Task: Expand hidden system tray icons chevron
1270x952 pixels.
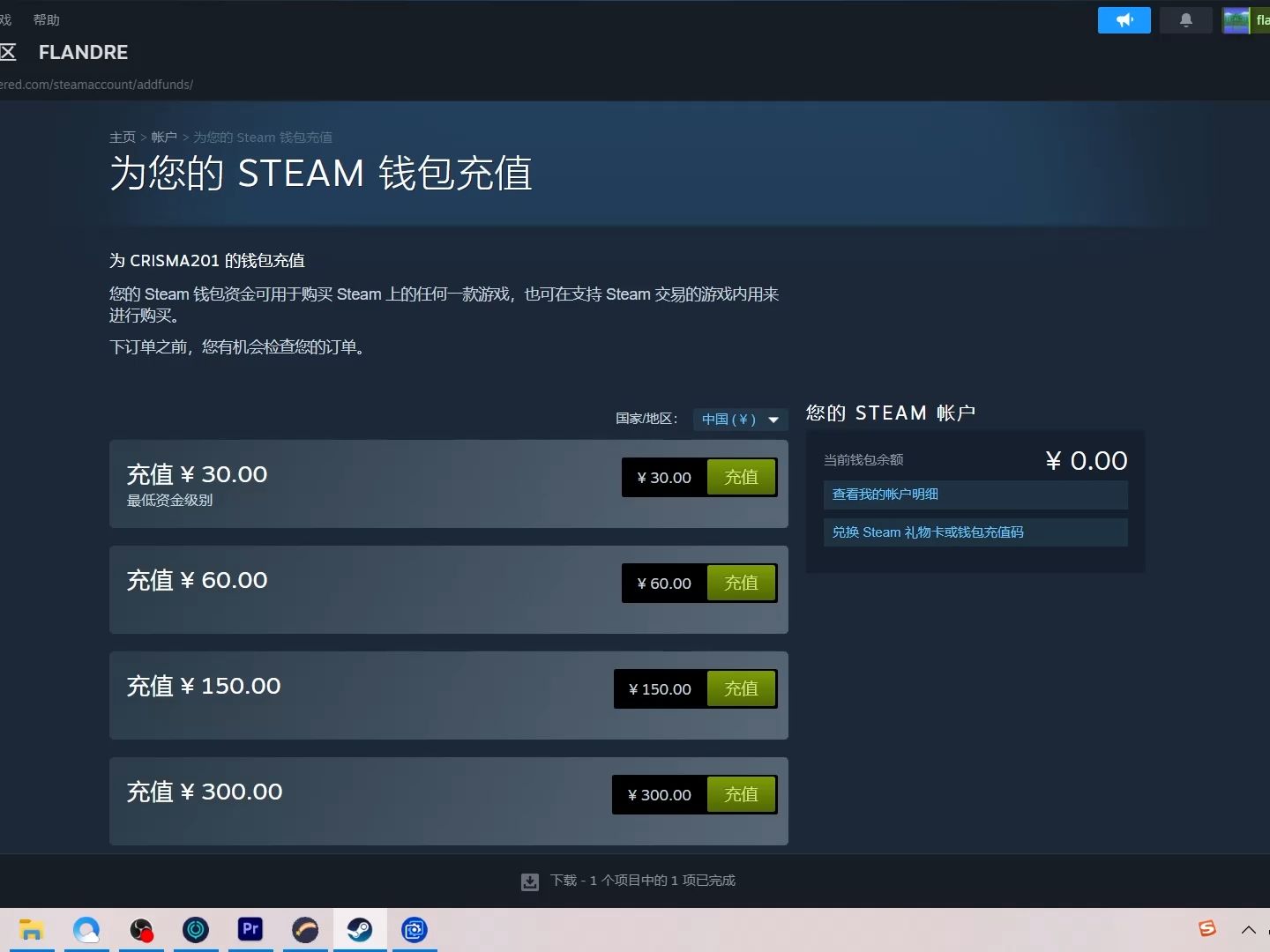Action: [x=1249, y=930]
